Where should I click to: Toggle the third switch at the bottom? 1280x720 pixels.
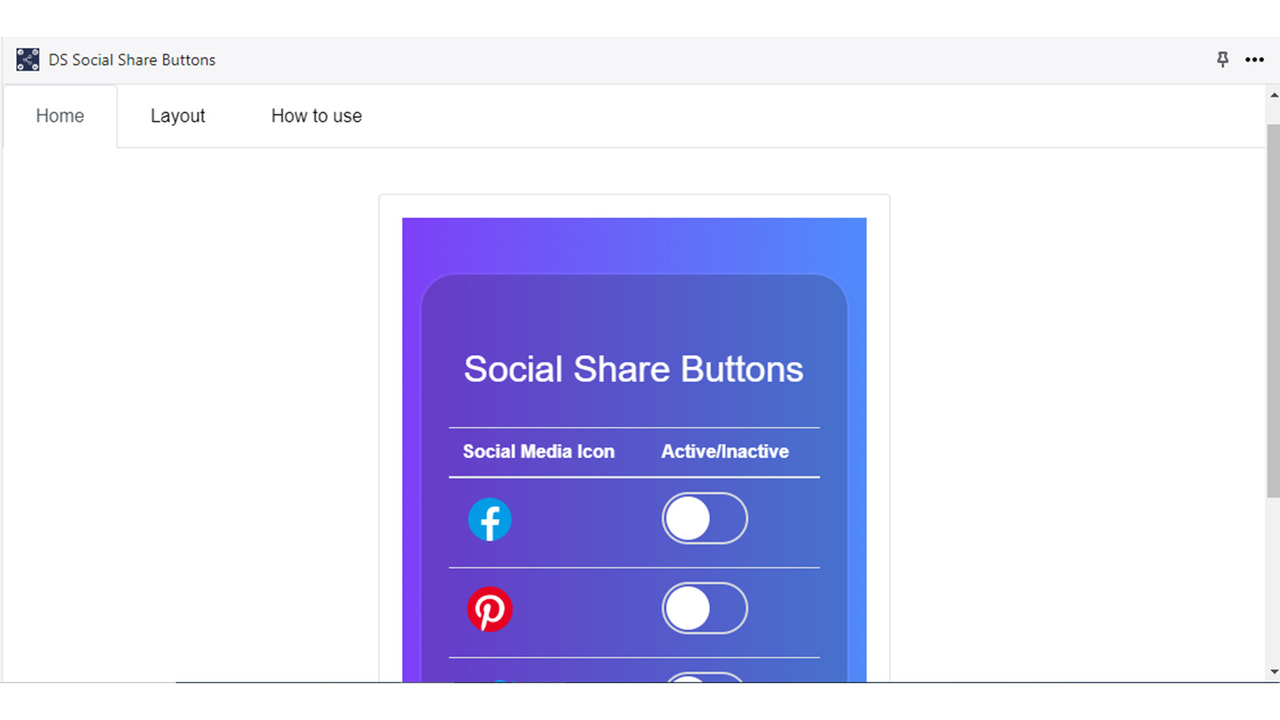[705, 680]
